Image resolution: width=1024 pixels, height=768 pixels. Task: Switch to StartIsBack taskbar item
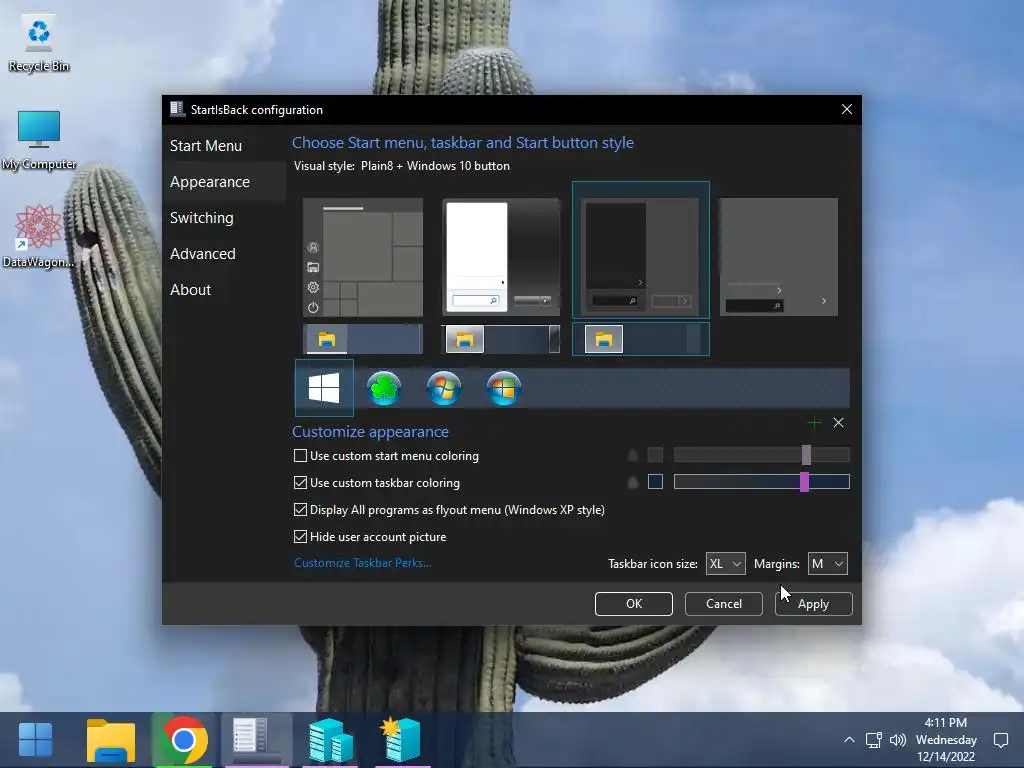pyautogui.click(x=256, y=740)
